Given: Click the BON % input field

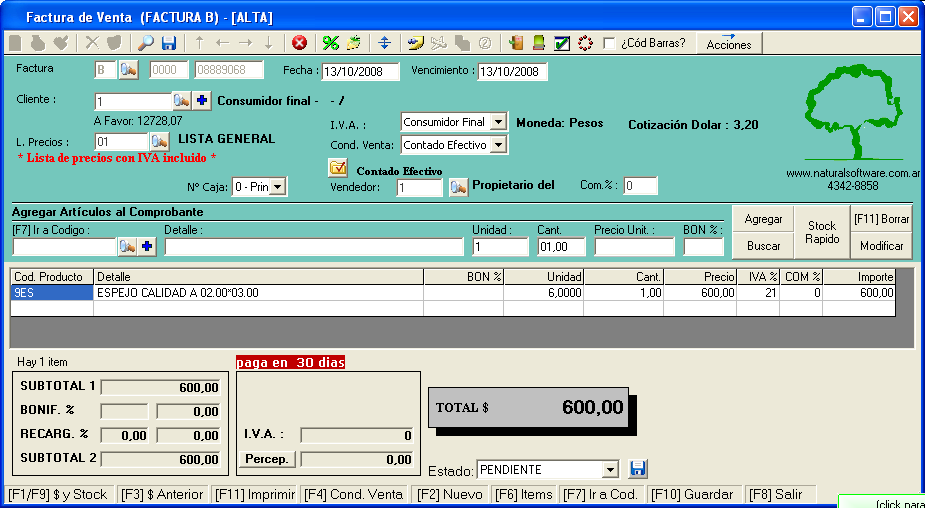Looking at the screenshot, I should tap(703, 247).
